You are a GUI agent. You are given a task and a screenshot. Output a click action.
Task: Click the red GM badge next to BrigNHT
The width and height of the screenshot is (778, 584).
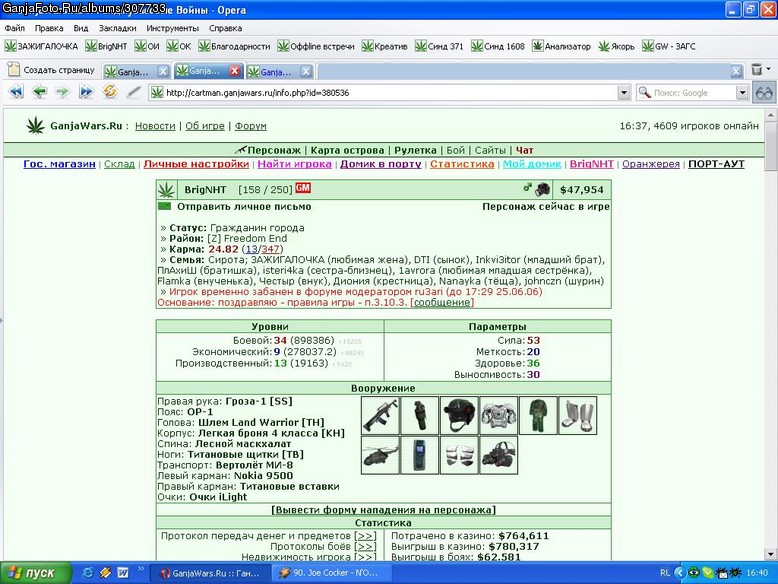pos(303,188)
